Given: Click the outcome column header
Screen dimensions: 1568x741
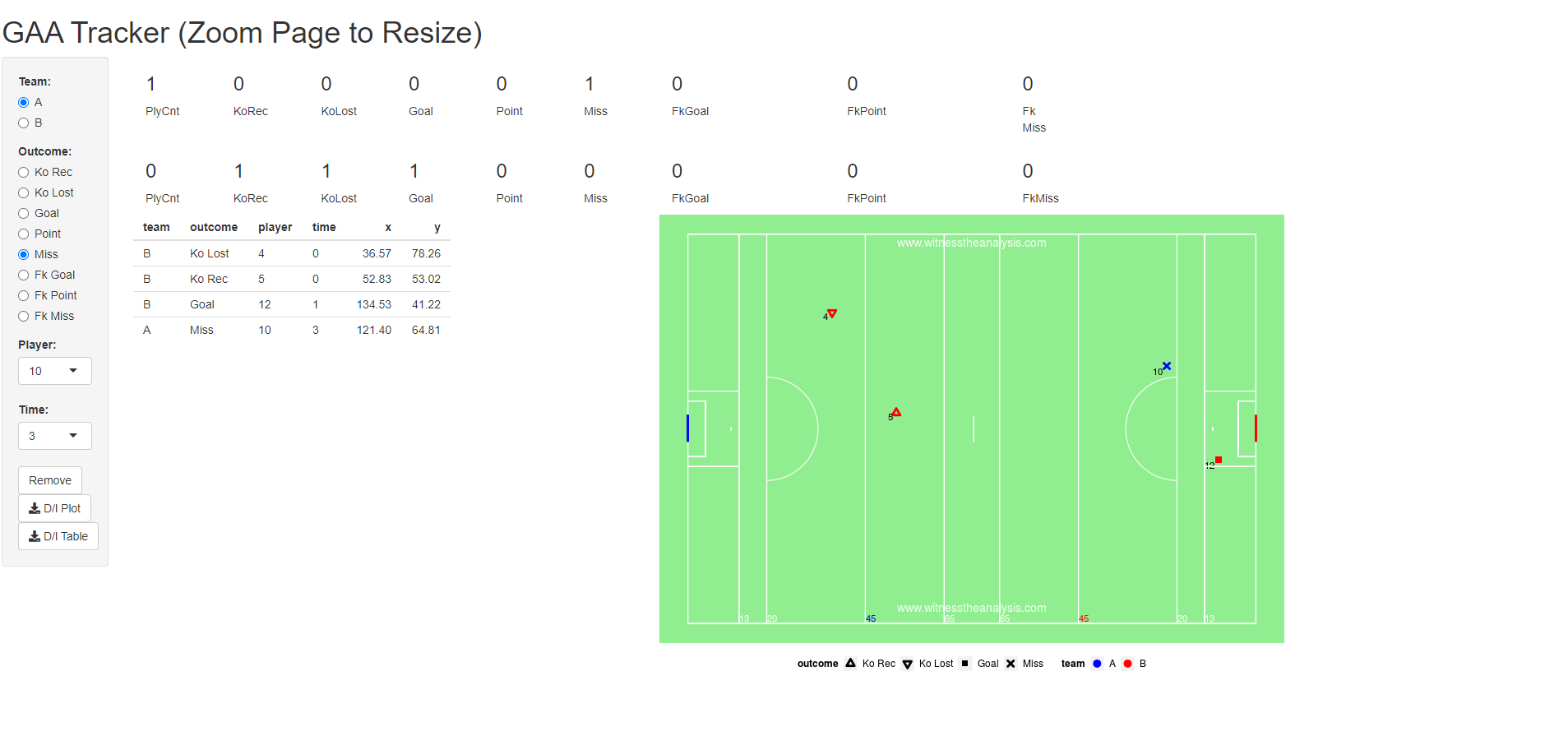Looking at the screenshot, I should [x=214, y=227].
